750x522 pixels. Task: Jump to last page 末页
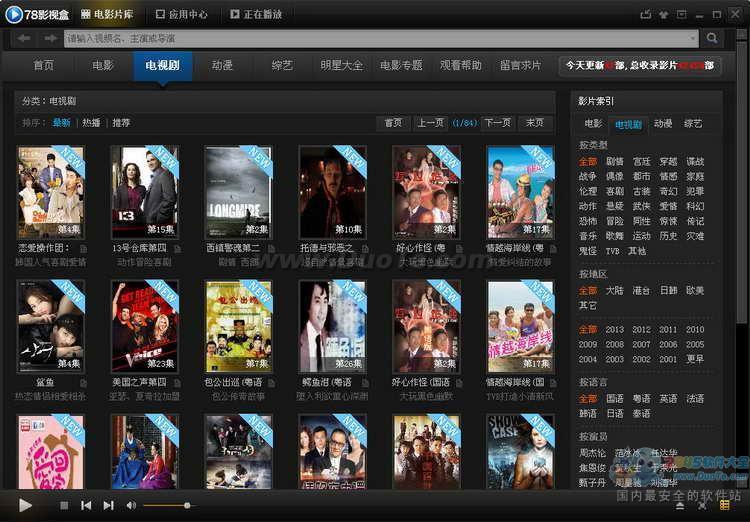click(x=535, y=123)
